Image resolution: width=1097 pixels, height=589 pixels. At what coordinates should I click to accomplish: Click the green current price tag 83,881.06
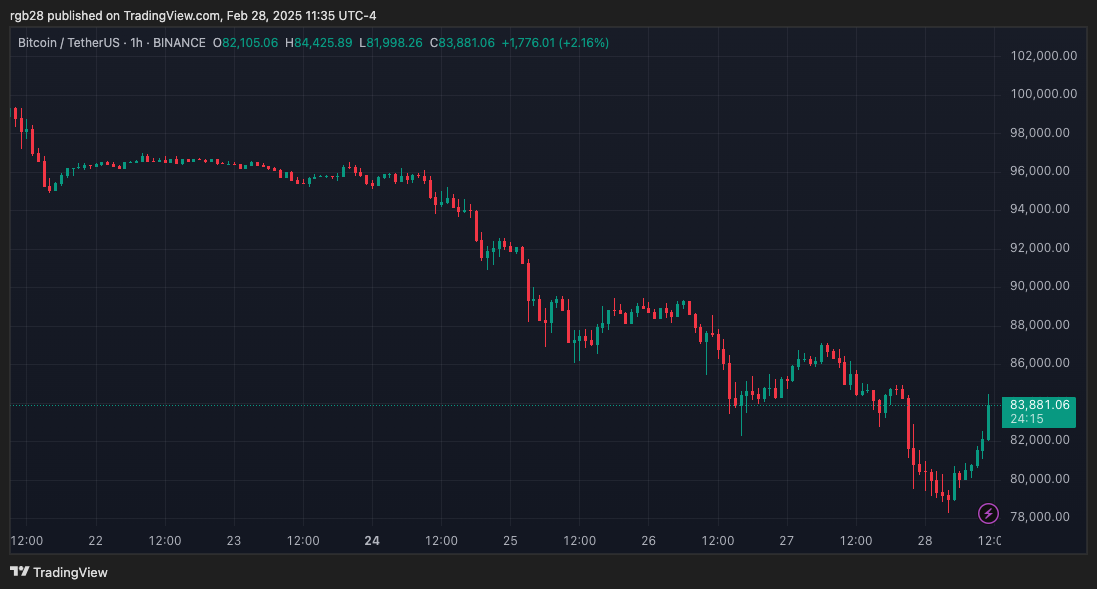[x=1040, y=405]
